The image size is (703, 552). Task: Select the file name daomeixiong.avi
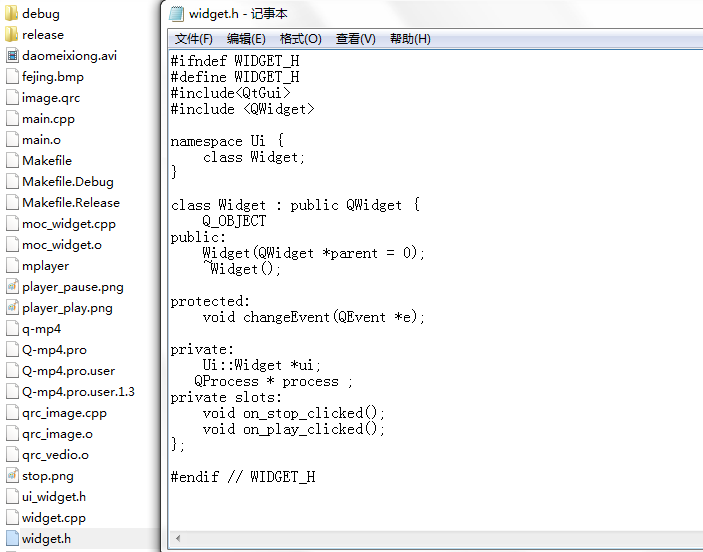pos(69,56)
